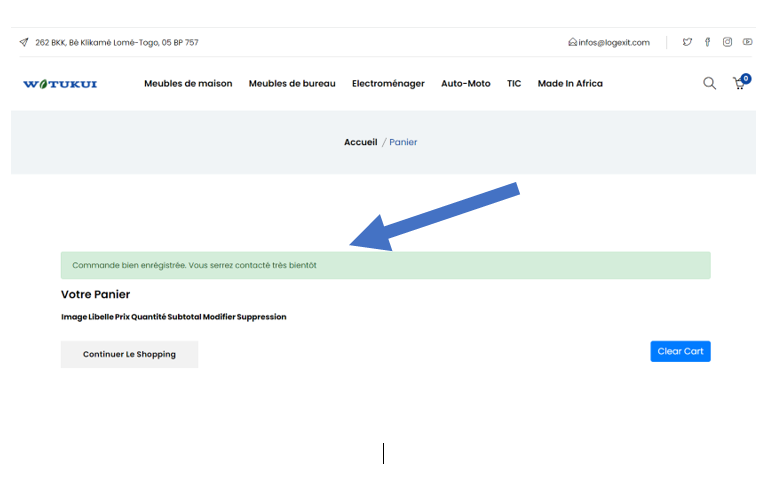Click the Panier breadcrumb
Screen dimensions: 772x477
pyautogui.click(x=403, y=142)
